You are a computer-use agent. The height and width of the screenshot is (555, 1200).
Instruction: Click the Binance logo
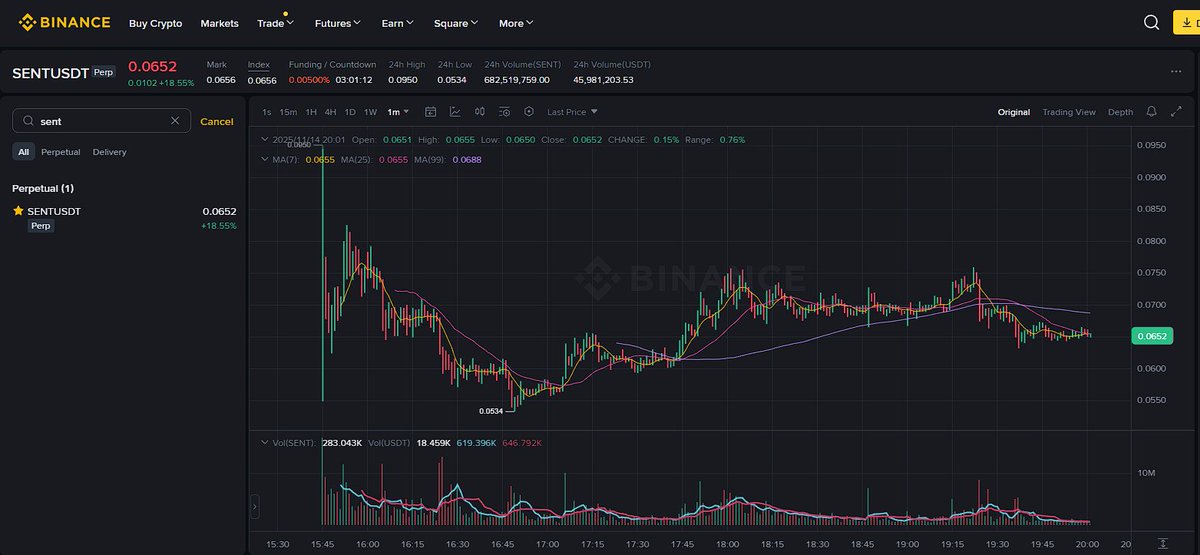(63, 22)
